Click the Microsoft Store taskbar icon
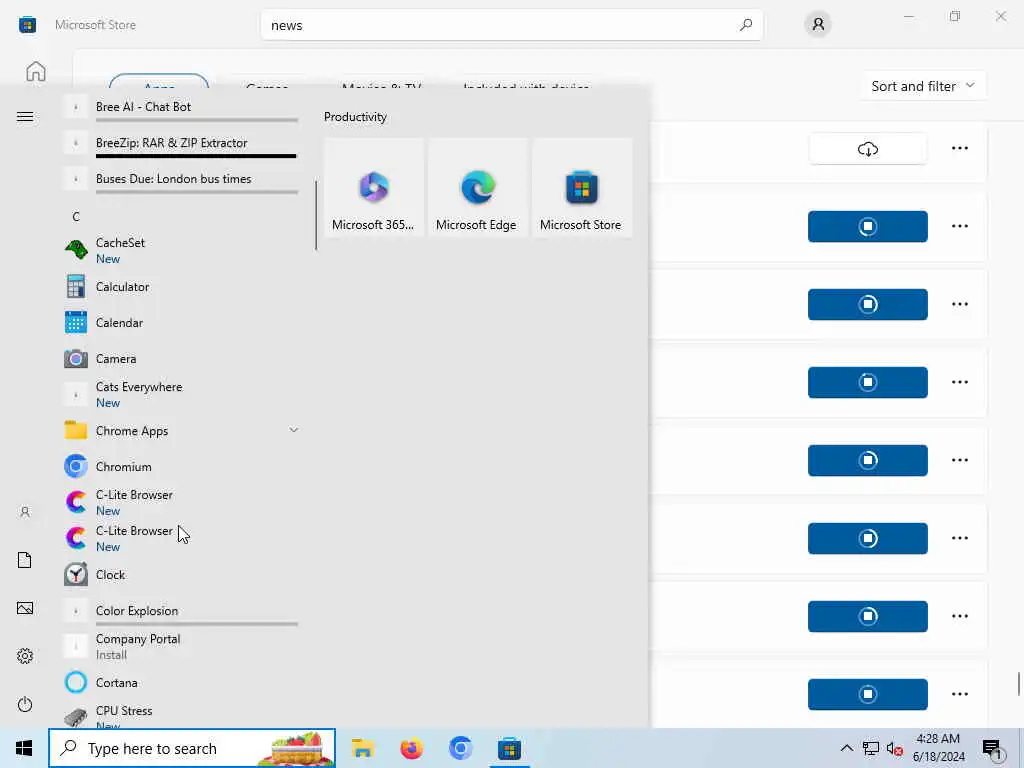The height and width of the screenshot is (768, 1024). [x=509, y=748]
